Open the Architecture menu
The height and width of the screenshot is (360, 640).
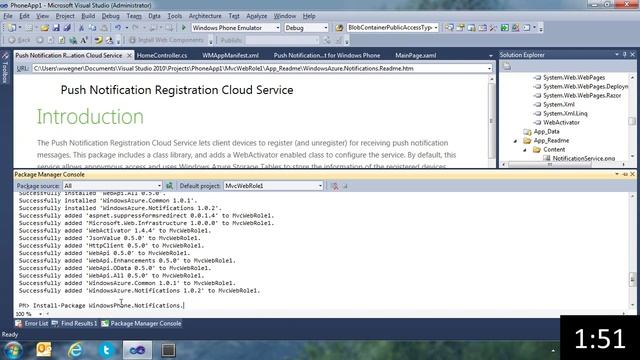tap(205, 16)
